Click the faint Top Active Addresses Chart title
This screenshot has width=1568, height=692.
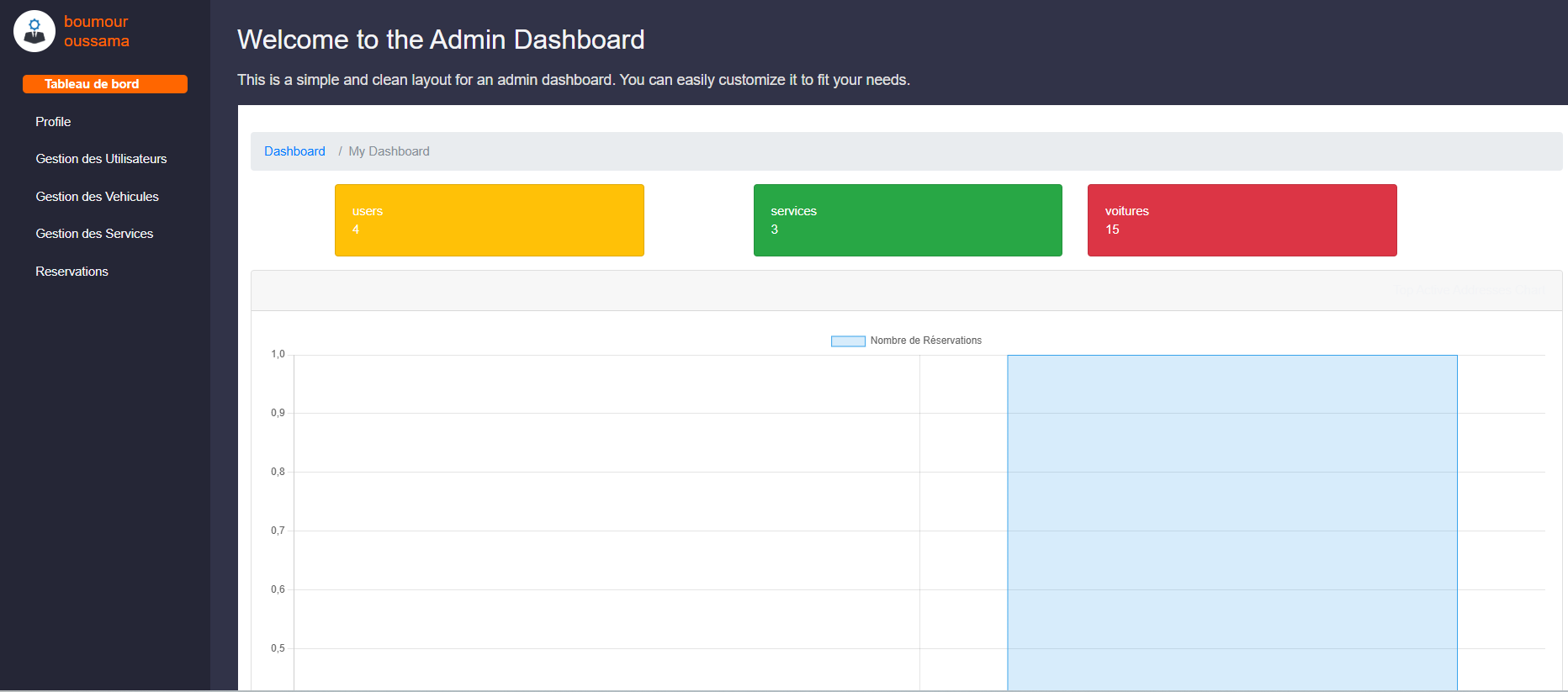[1469, 290]
